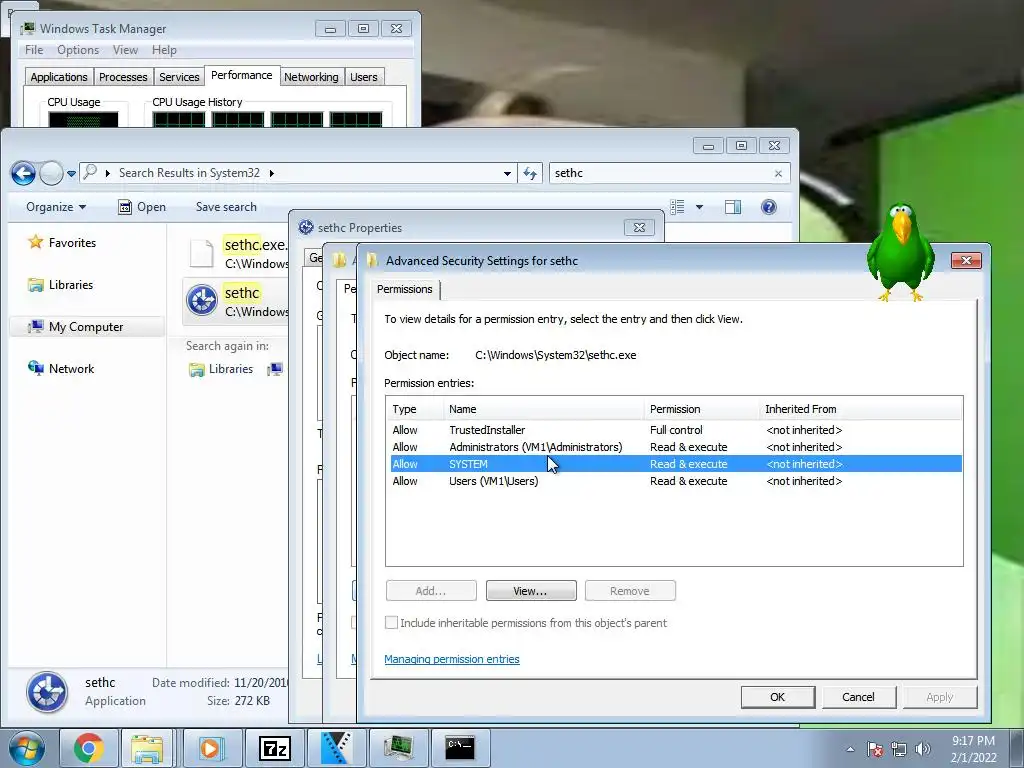Select Favorites in navigation pane

pos(62,242)
